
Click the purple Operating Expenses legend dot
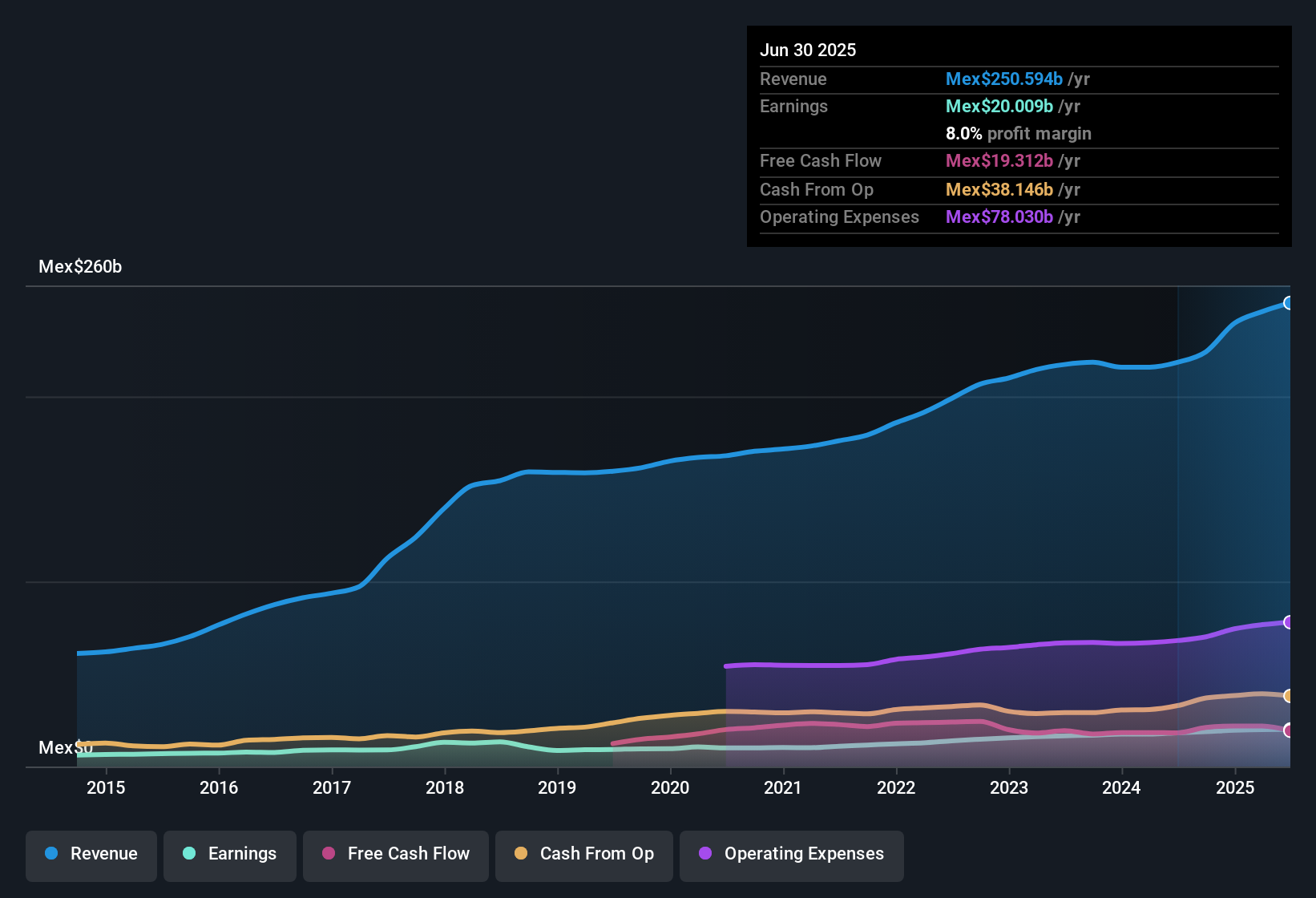(704, 854)
